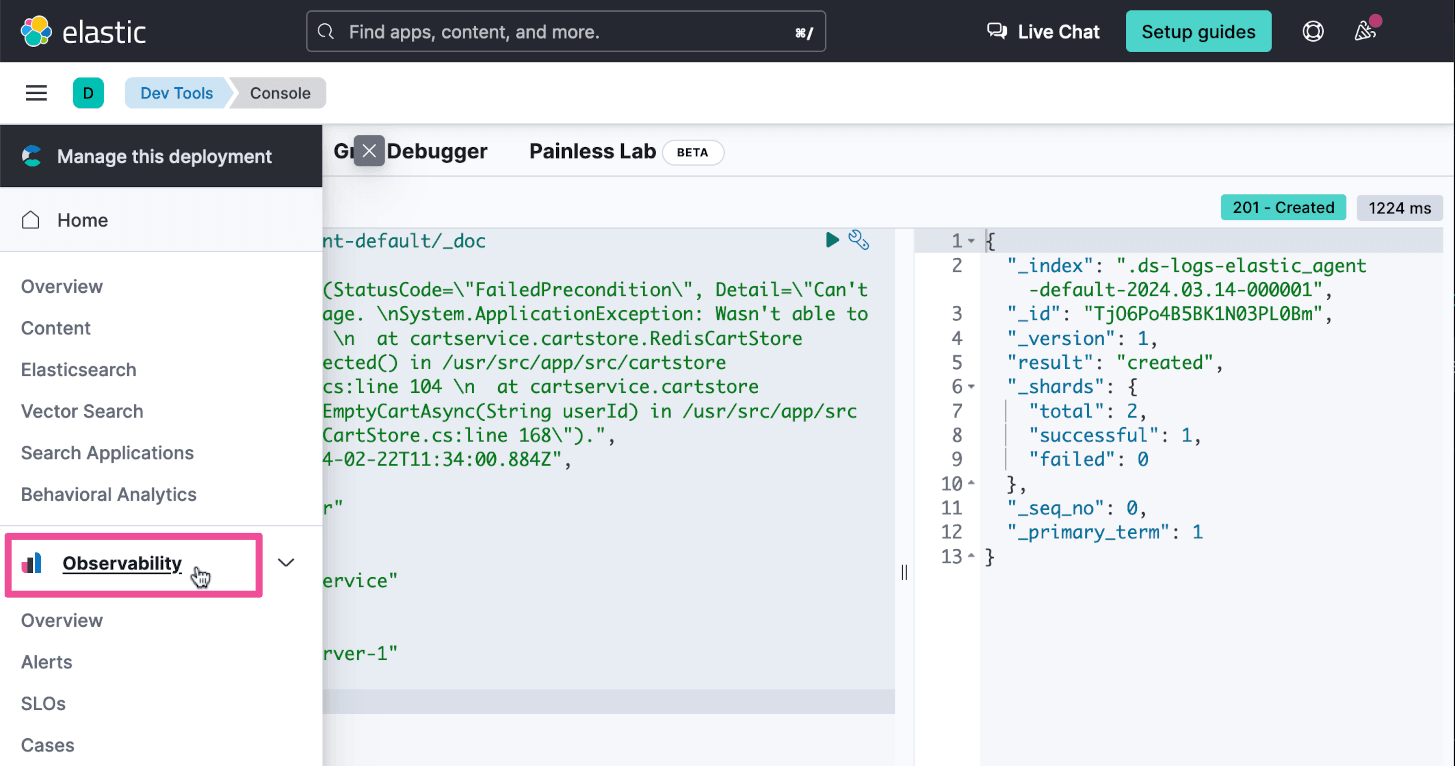Open the request wrench options icon
This screenshot has width=1455, height=766.
tap(858, 239)
